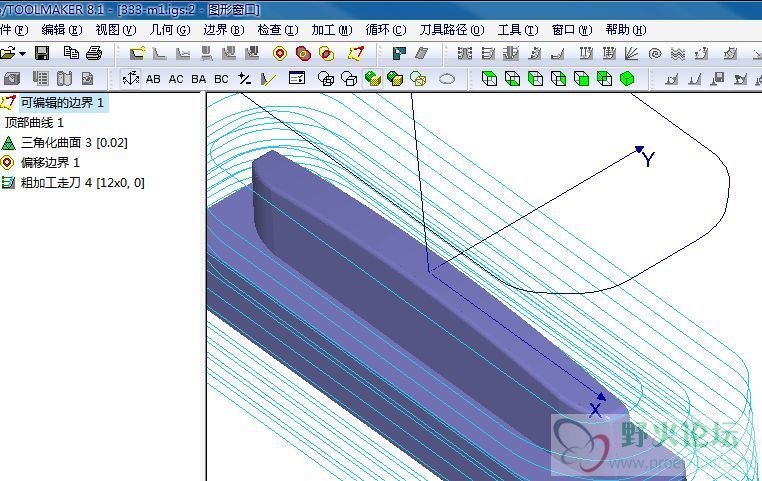Open the options checklist window icon
Image resolution: width=762 pixels, height=481 pixels.
(297, 78)
